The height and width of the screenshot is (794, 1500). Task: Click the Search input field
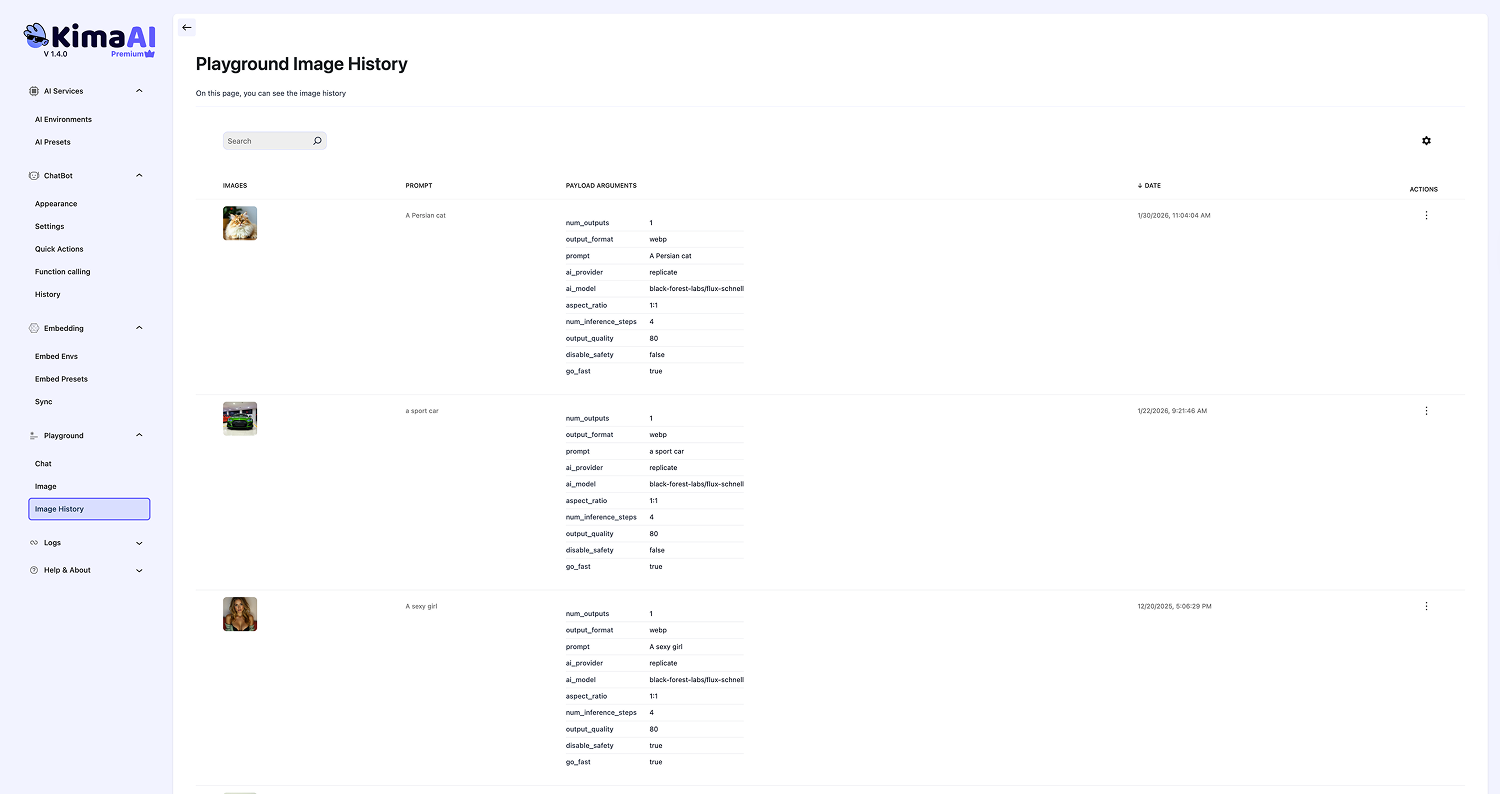pyautogui.click(x=266, y=141)
